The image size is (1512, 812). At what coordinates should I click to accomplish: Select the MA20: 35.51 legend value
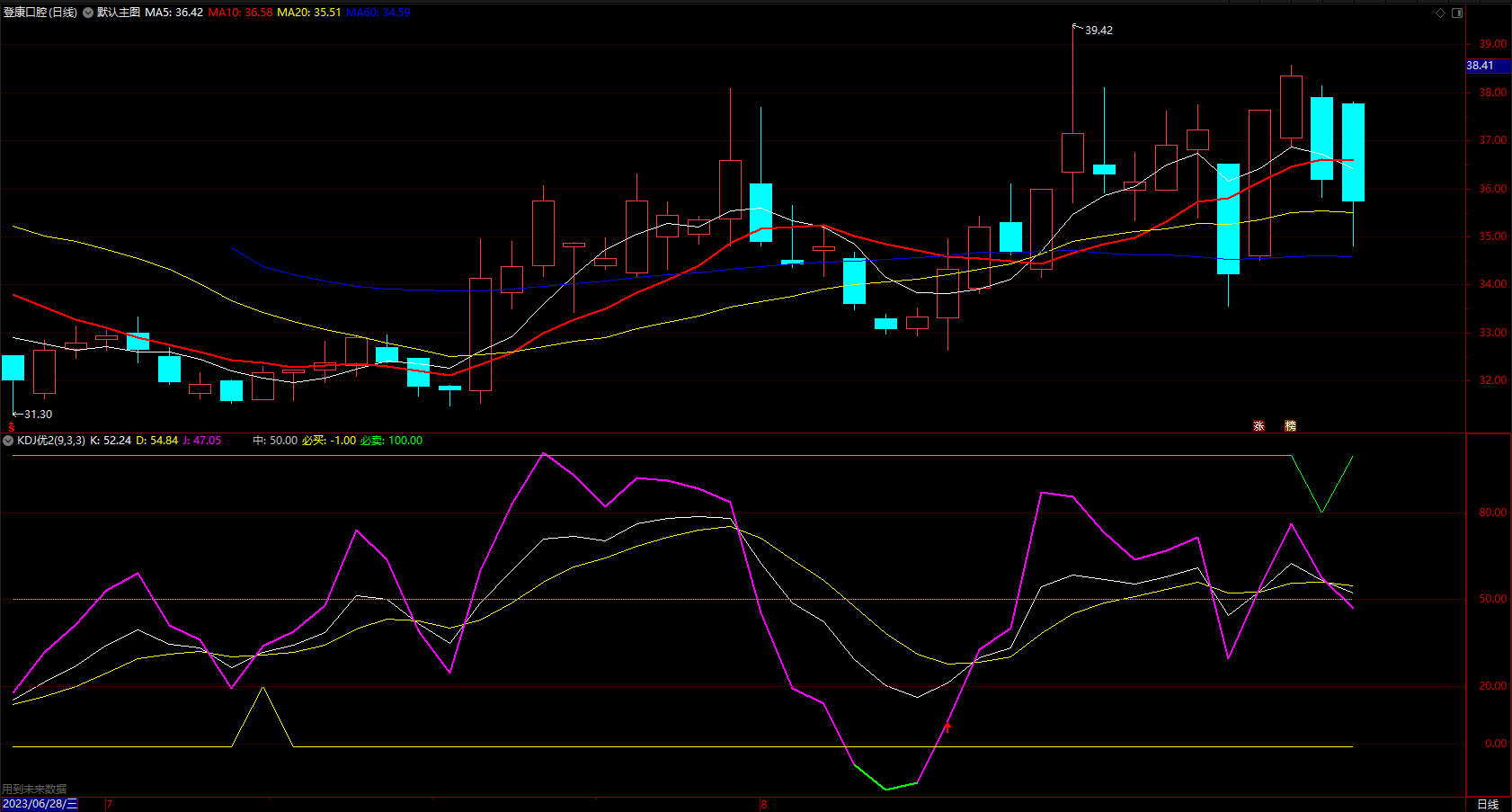pyautogui.click(x=309, y=13)
